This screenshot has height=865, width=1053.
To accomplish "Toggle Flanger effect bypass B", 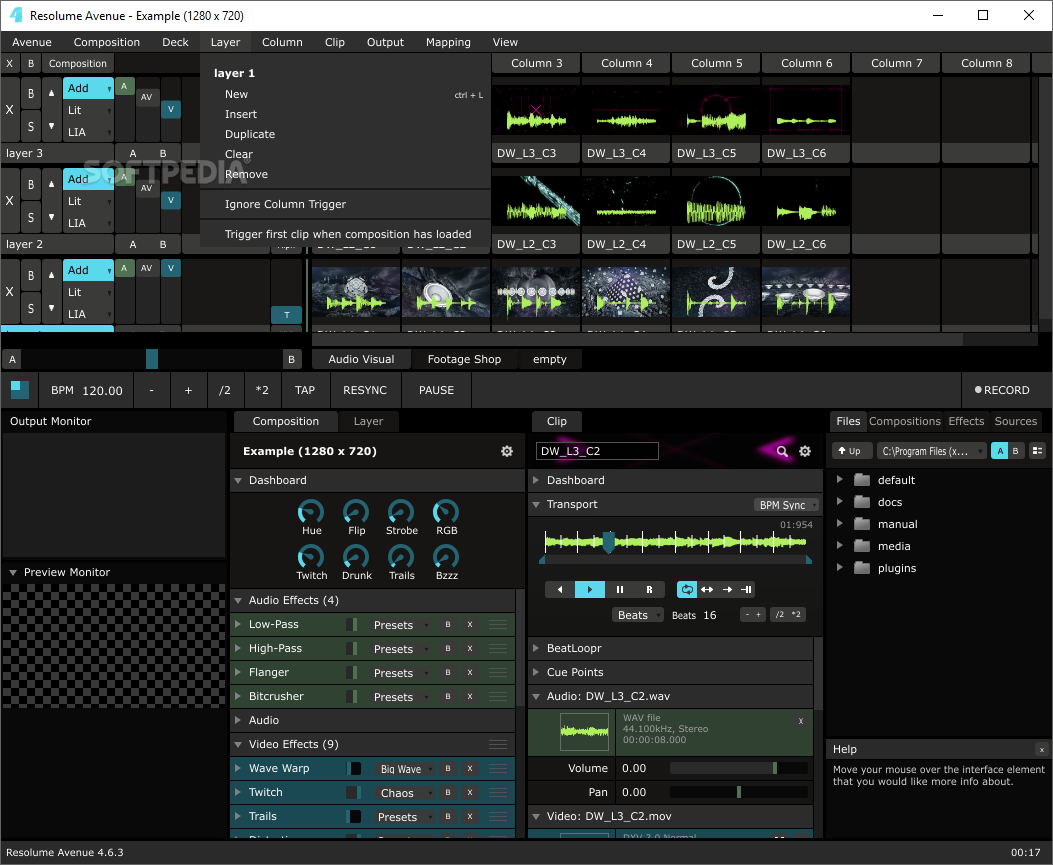I will pos(448,672).
